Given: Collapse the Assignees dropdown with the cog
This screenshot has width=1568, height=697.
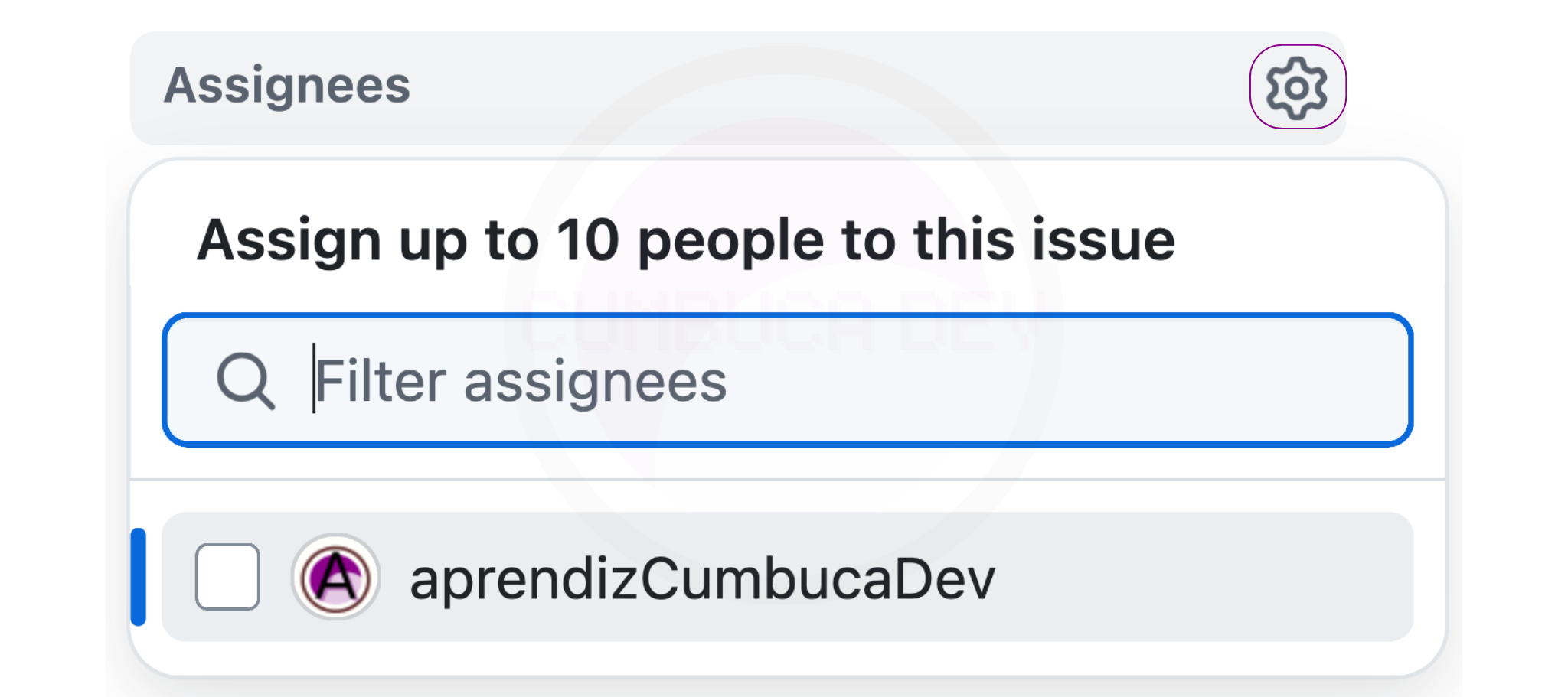Looking at the screenshot, I should point(1297,87).
